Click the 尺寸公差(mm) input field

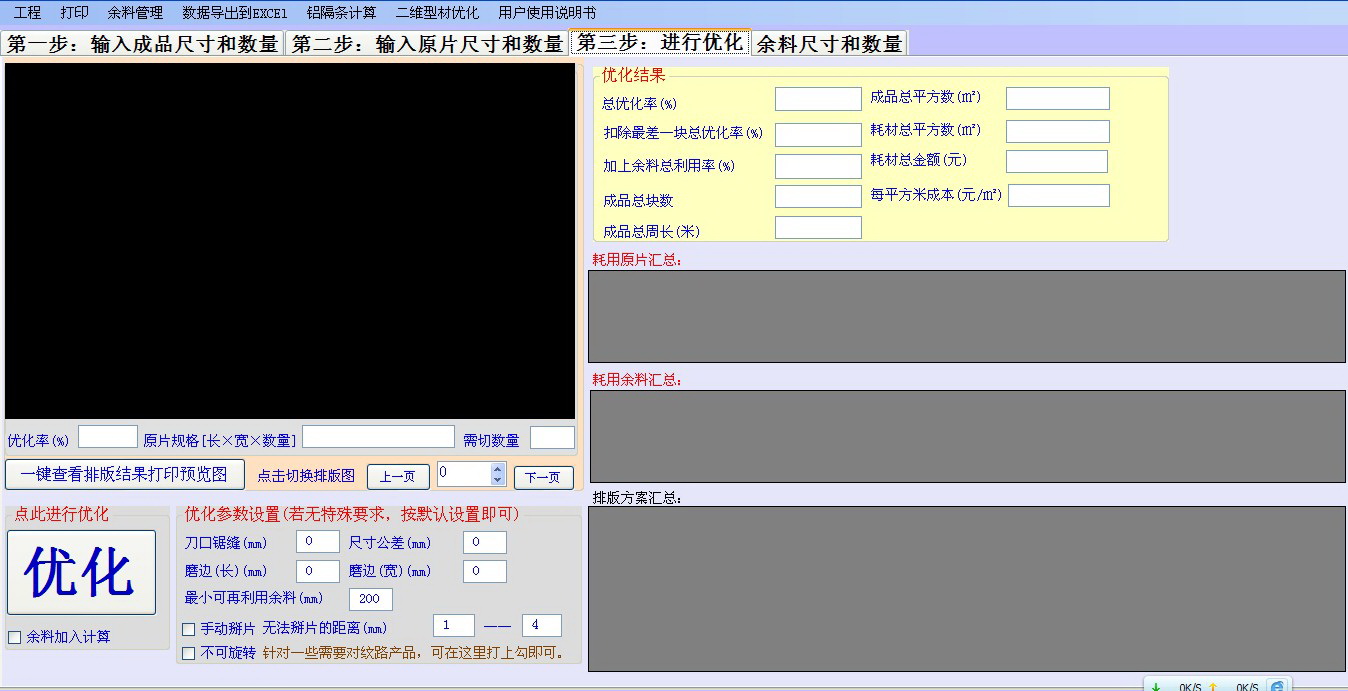[x=485, y=542]
